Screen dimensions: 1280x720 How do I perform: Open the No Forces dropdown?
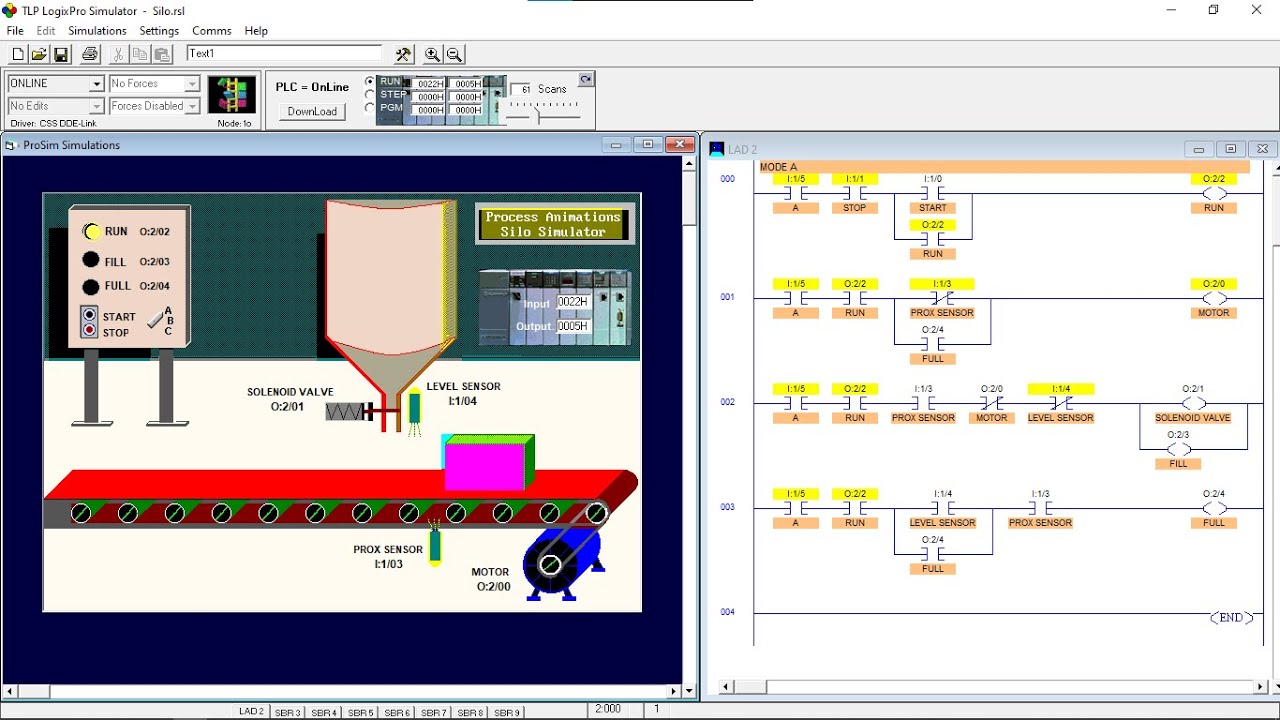[192, 84]
